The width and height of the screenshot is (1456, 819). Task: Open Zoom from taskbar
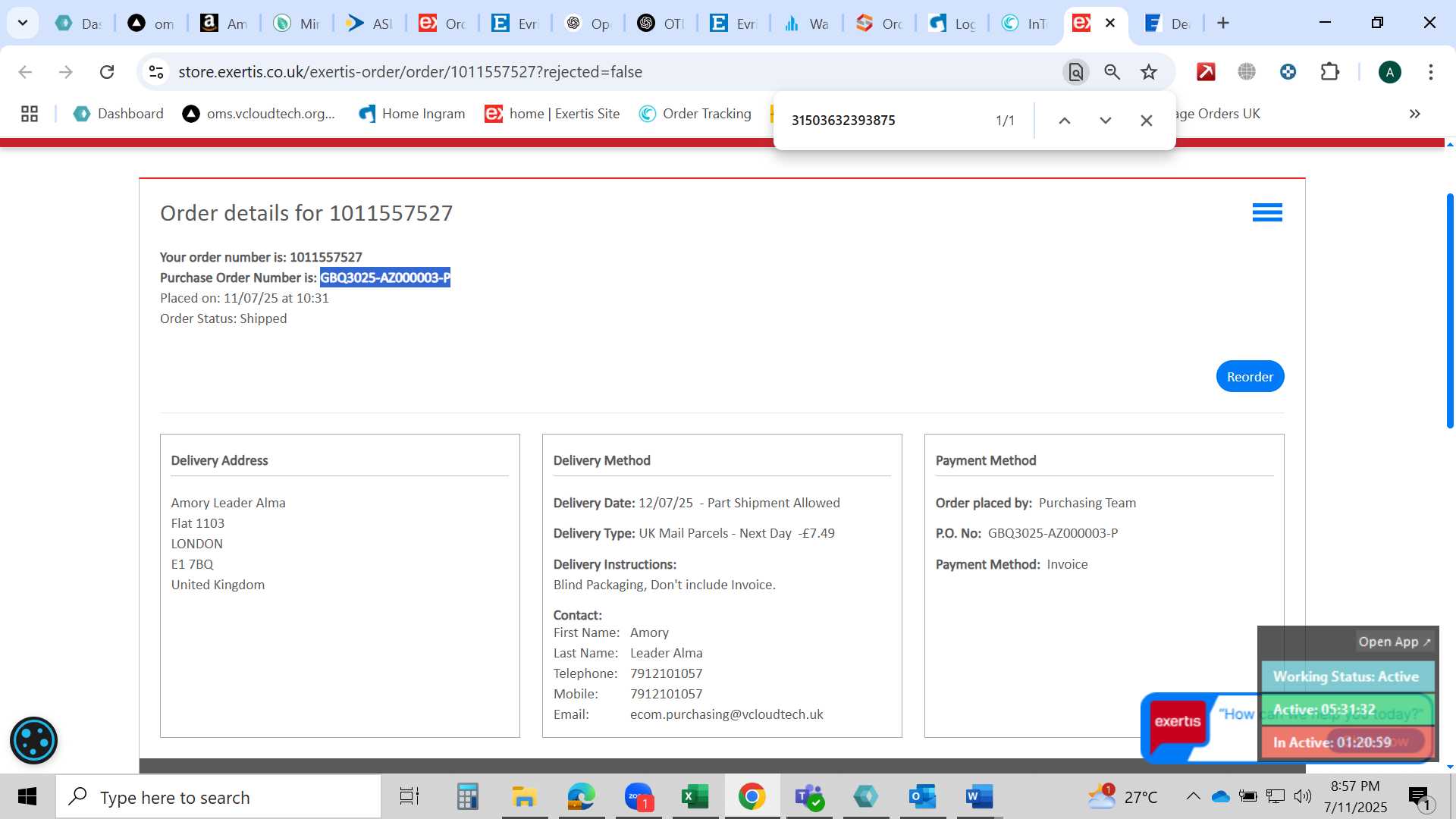coord(639,797)
